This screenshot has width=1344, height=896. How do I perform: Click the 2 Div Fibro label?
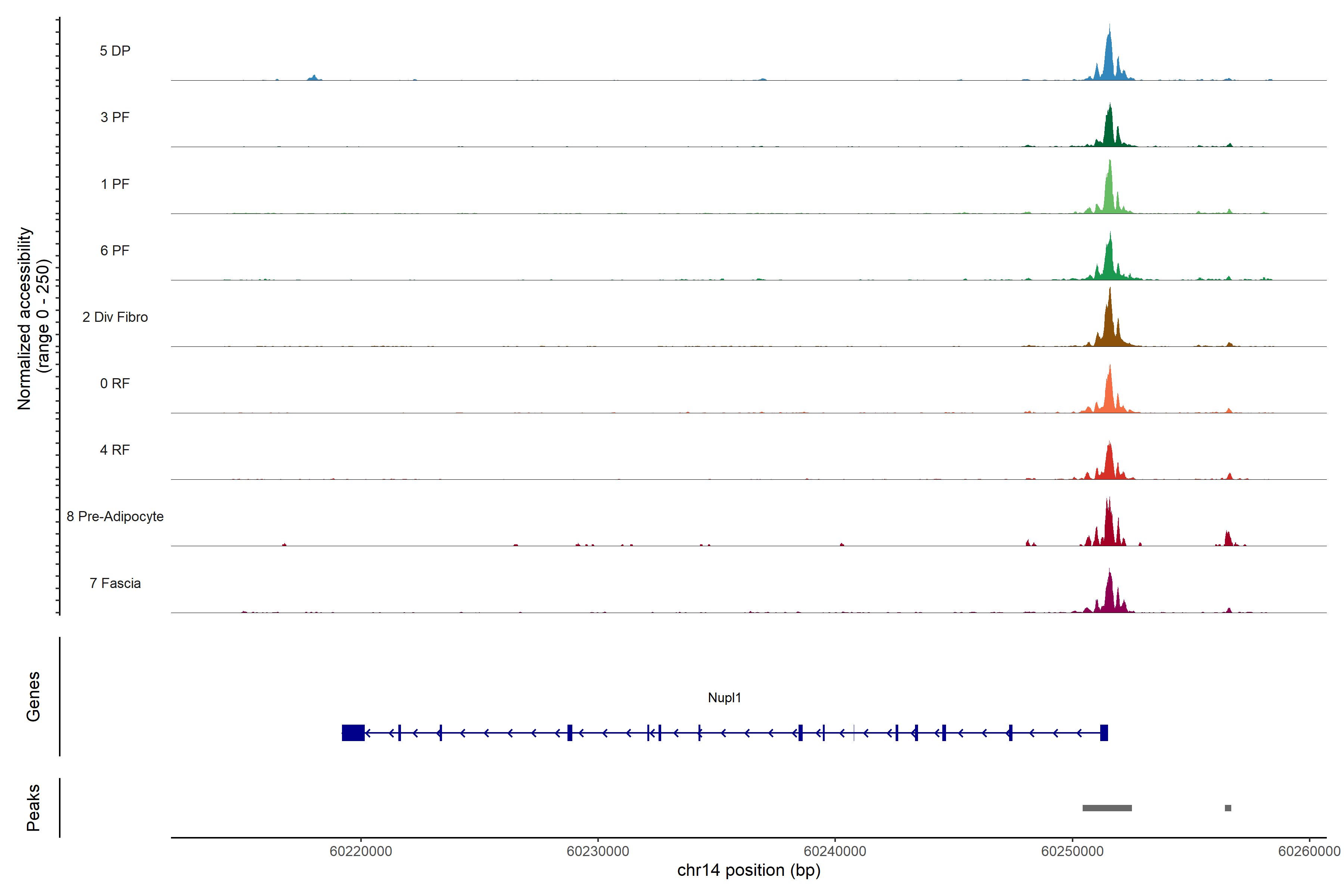pyautogui.click(x=115, y=317)
